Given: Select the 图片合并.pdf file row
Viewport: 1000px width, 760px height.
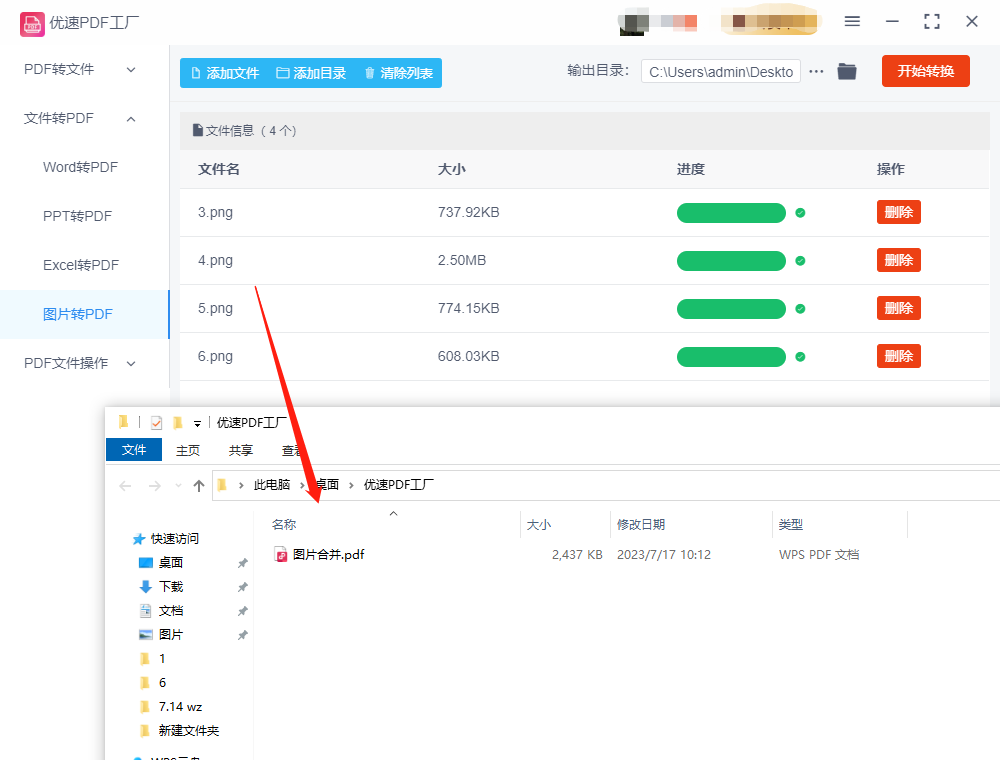Looking at the screenshot, I should [x=566, y=555].
